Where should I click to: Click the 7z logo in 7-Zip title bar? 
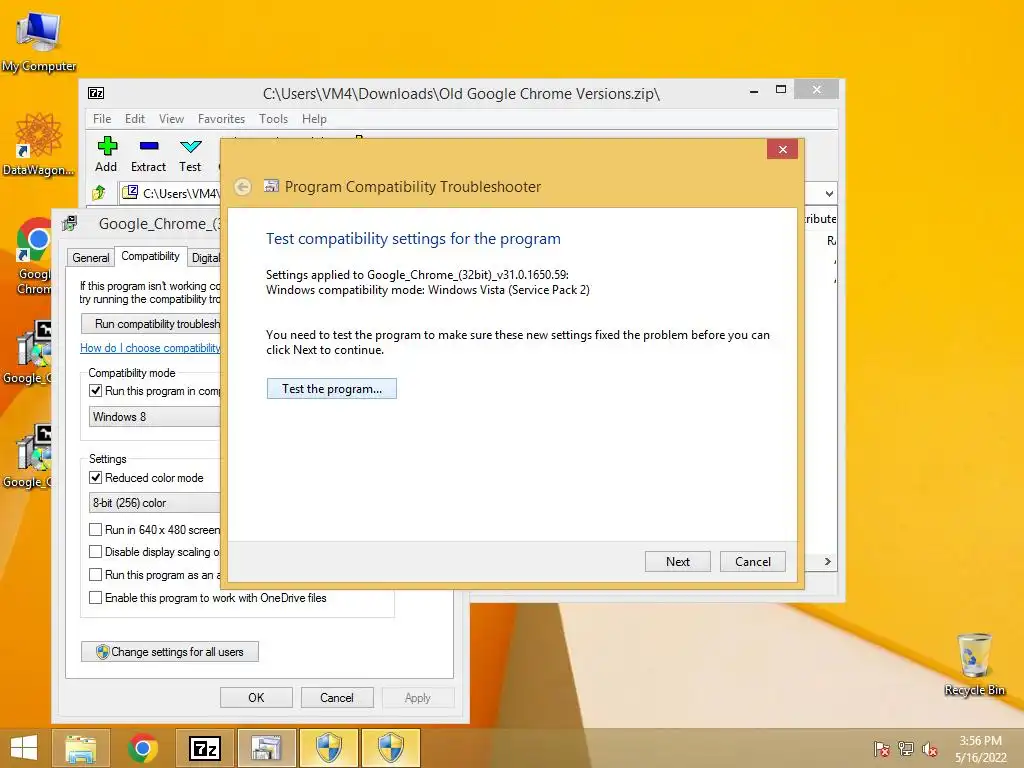[96, 93]
